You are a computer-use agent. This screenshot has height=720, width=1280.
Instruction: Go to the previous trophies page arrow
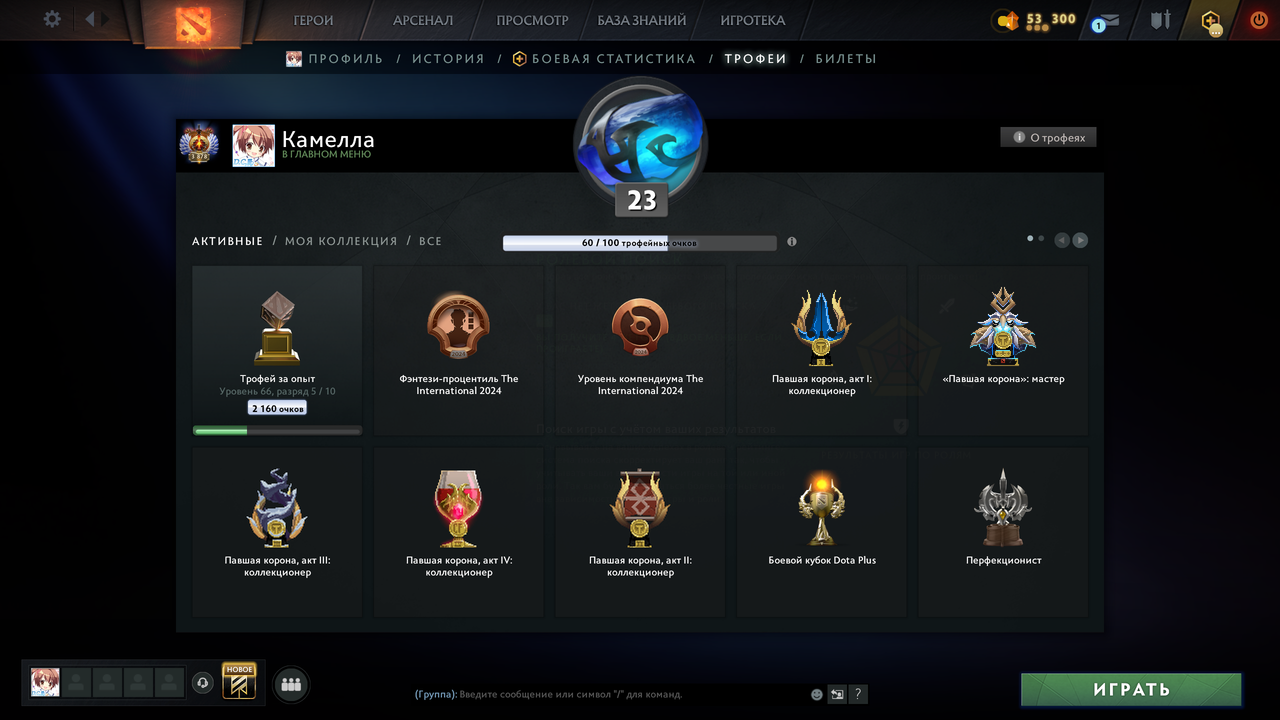point(1062,240)
